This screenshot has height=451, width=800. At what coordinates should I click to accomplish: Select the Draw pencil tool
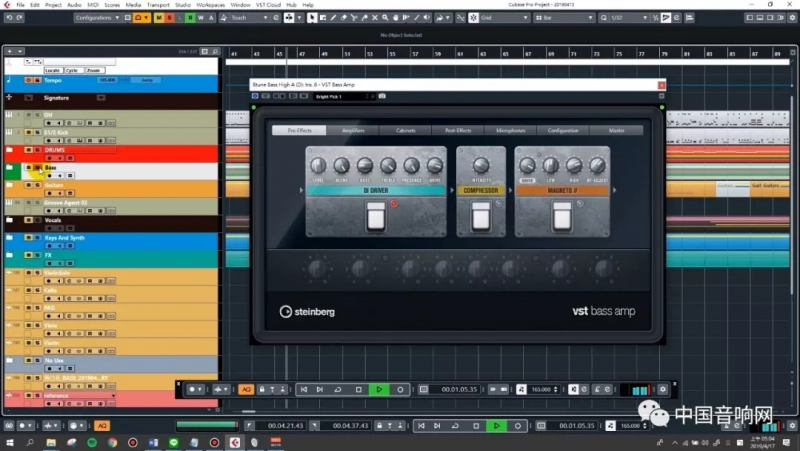pos(333,18)
